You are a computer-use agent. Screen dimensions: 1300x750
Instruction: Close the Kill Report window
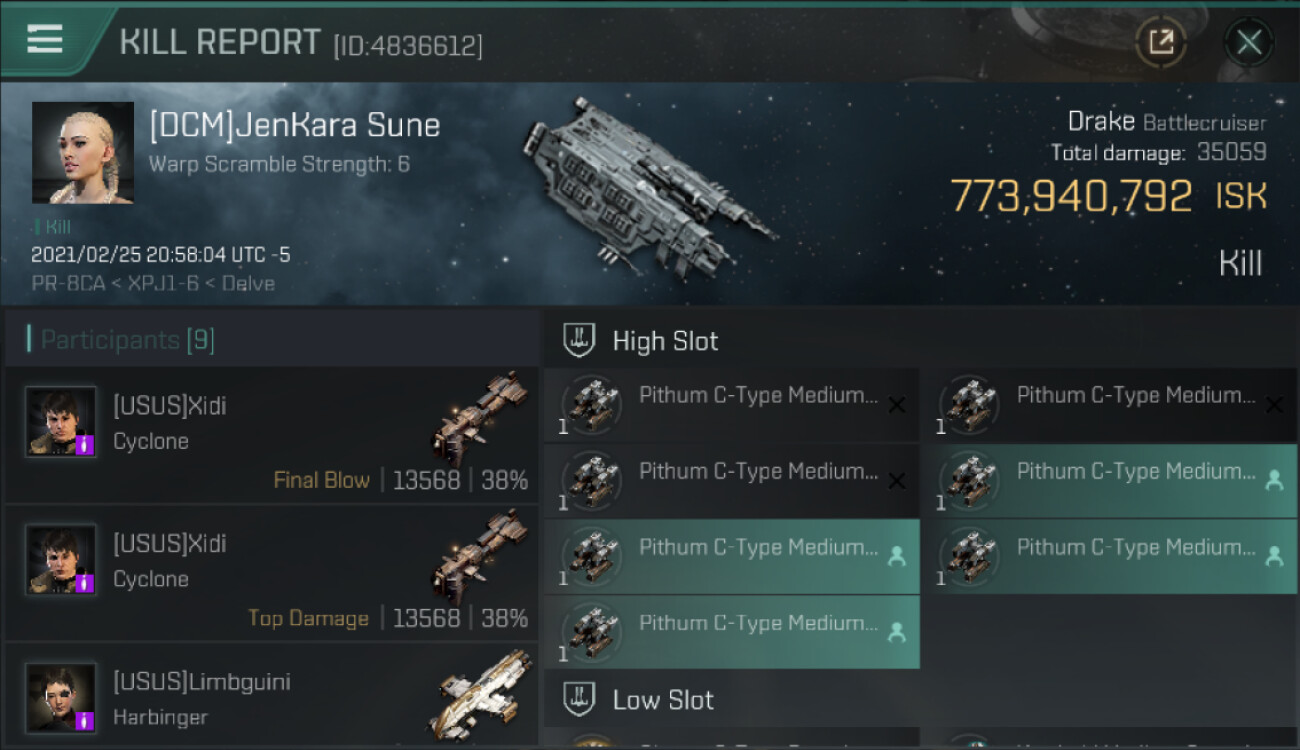coord(1249,42)
